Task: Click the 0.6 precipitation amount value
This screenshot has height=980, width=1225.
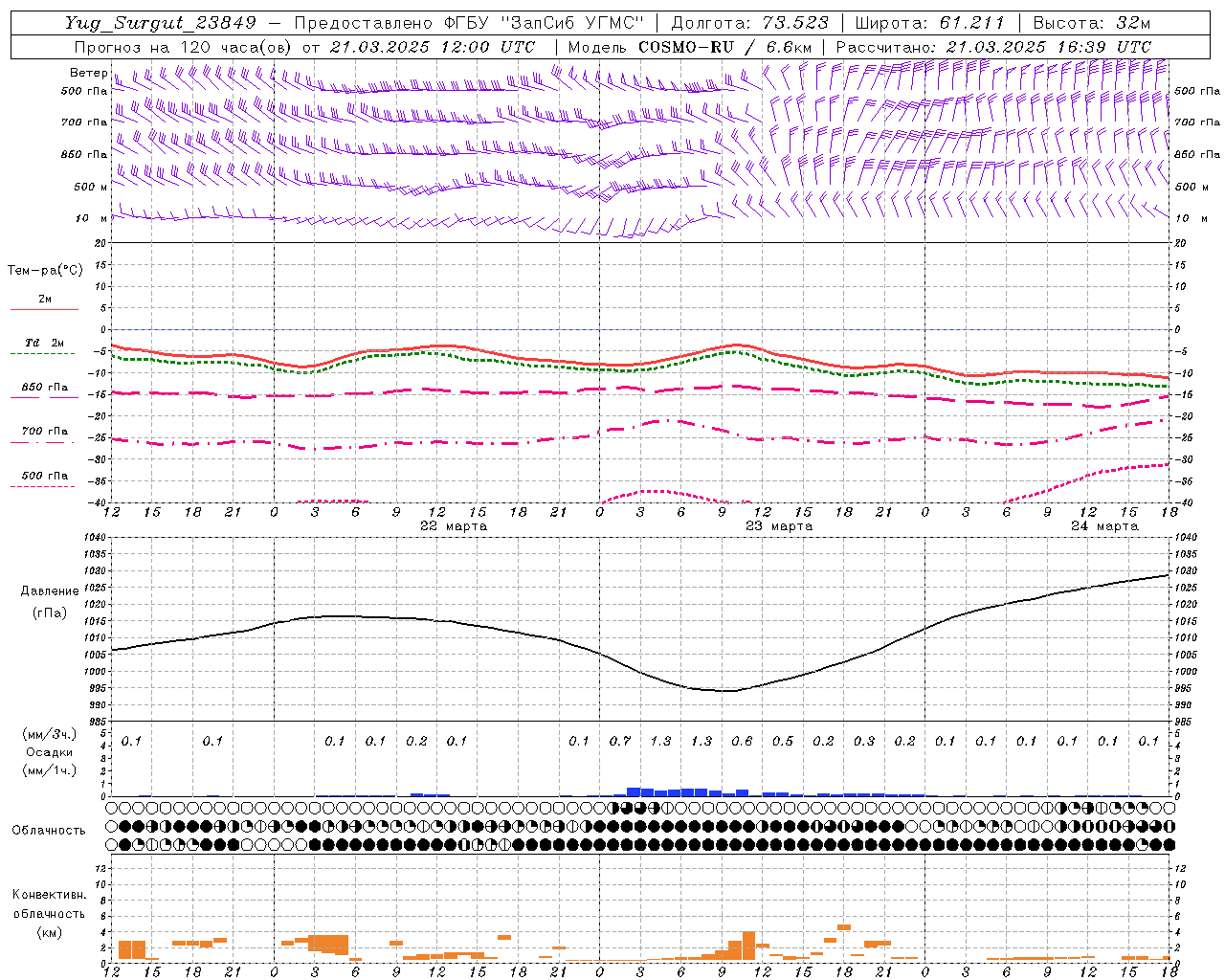Action: (x=742, y=741)
